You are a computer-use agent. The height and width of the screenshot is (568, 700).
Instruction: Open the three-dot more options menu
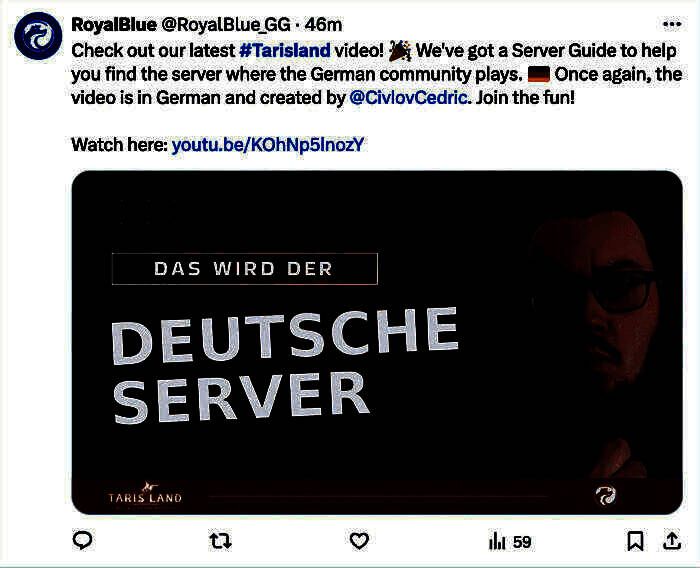click(672, 24)
